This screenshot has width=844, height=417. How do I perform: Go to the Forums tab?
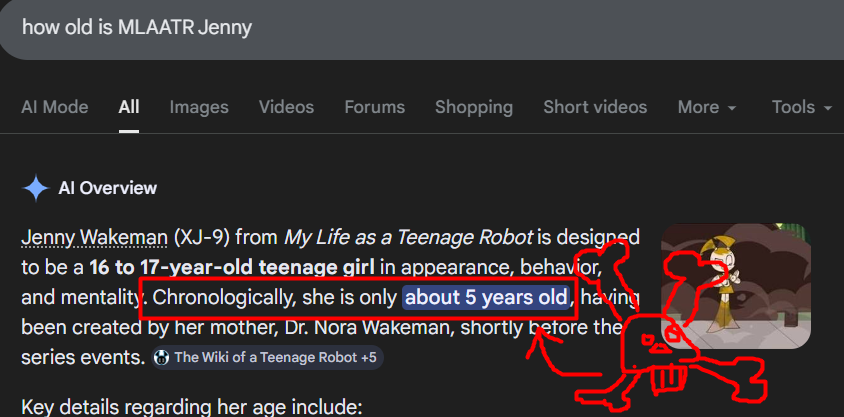374,107
